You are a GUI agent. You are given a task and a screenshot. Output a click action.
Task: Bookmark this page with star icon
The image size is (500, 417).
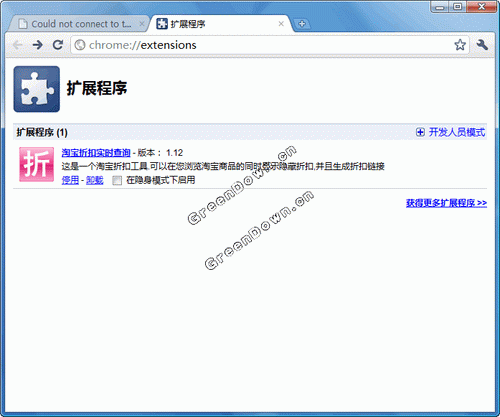[460, 45]
